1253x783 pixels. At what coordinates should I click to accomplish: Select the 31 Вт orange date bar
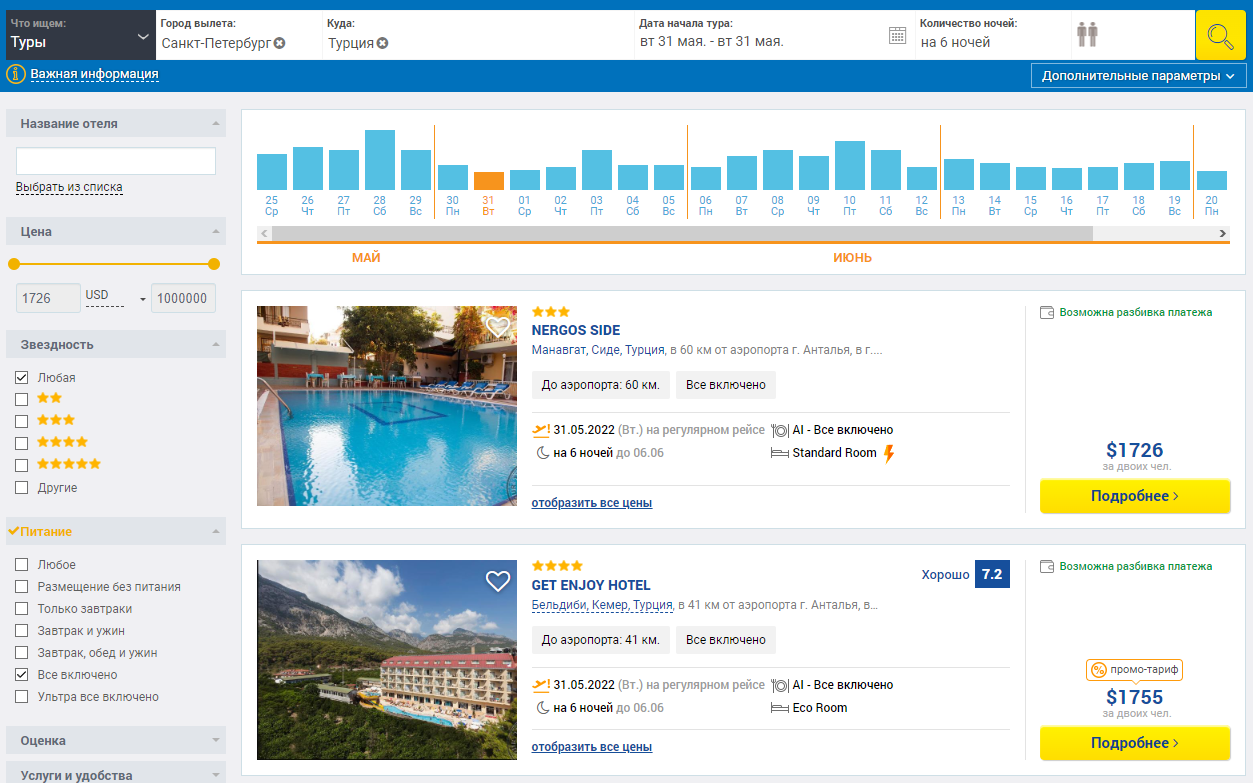coord(488,181)
